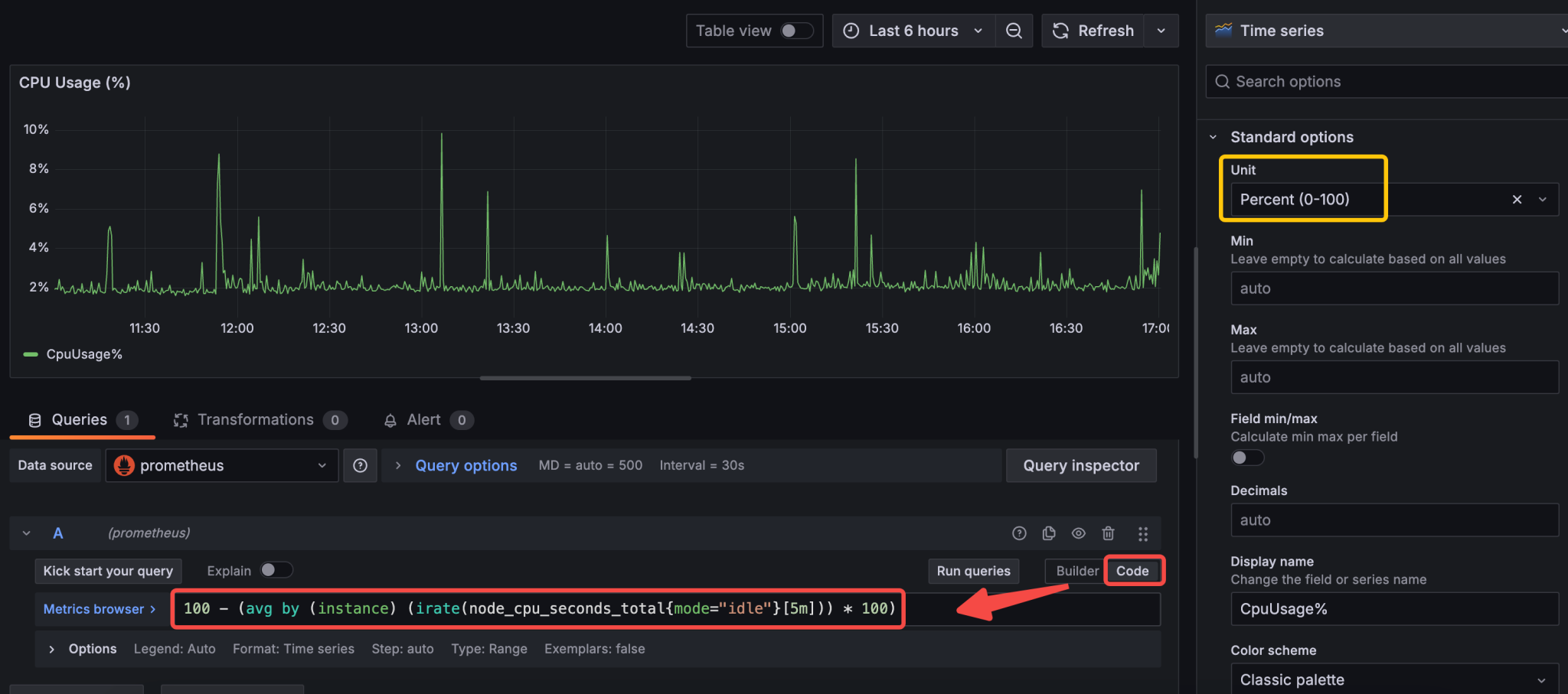
Task: Hide query A with the eye icon
Action: tap(1079, 533)
